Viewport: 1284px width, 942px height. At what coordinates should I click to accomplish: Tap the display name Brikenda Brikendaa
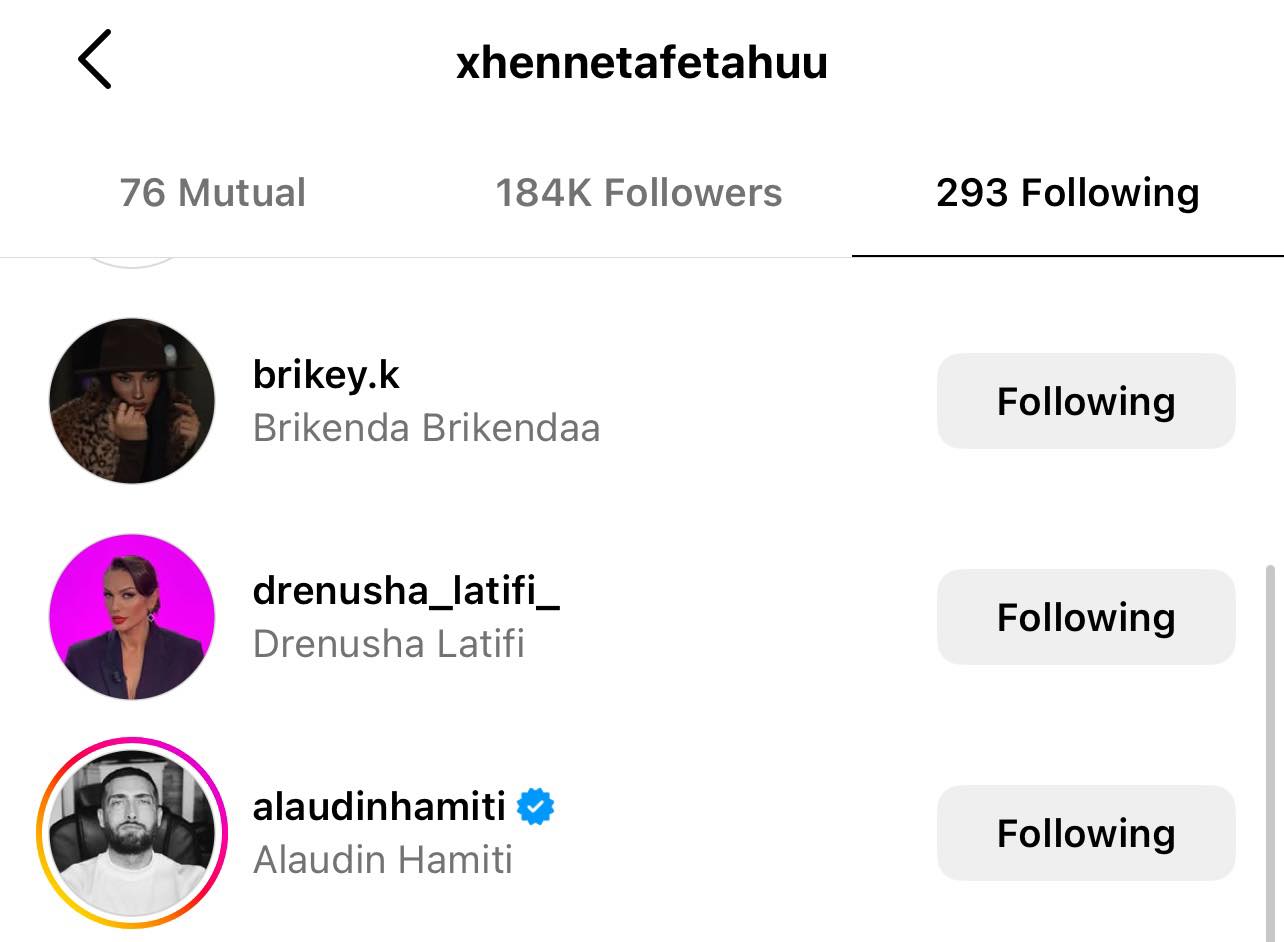(x=427, y=428)
